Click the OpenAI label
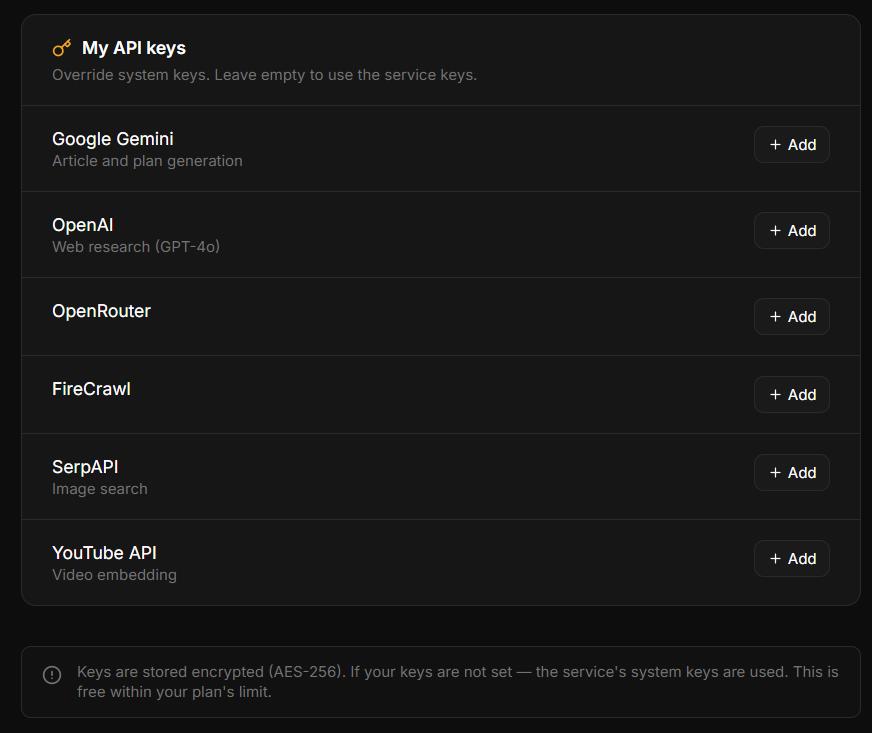This screenshot has height=733, width=872. pyautogui.click(x=83, y=225)
